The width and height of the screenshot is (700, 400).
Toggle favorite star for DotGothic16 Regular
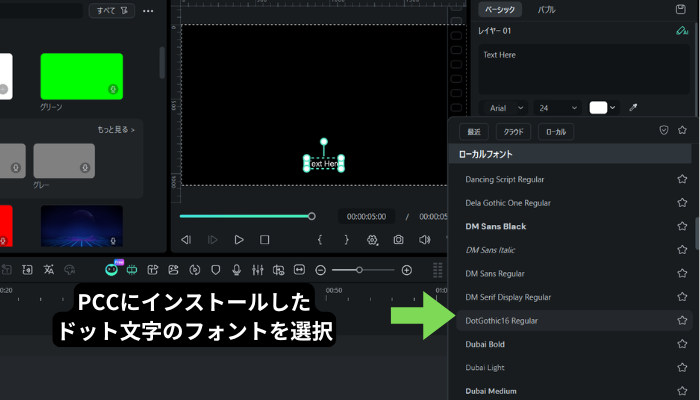682,321
